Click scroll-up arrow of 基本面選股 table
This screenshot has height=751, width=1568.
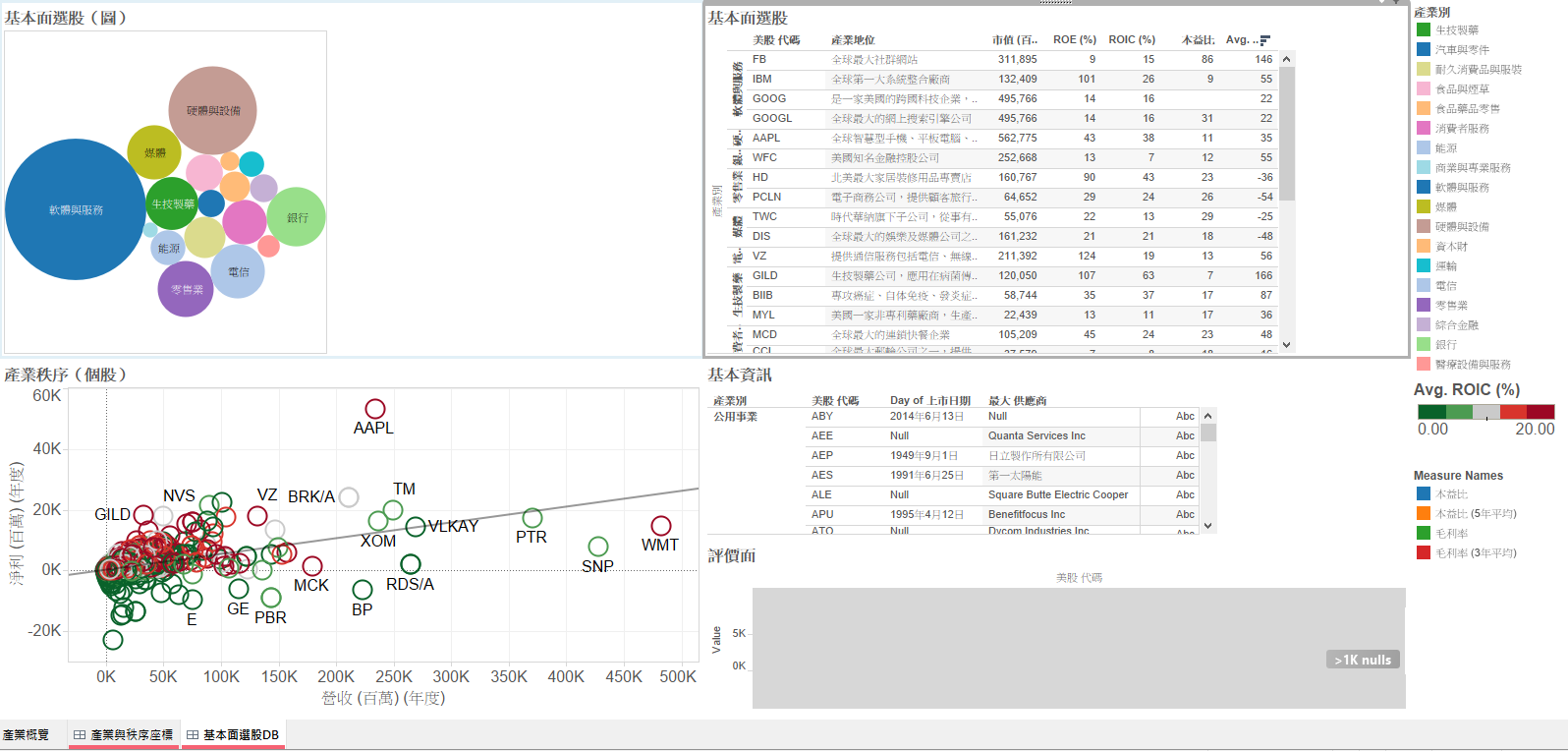pyautogui.click(x=1287, y=59)
